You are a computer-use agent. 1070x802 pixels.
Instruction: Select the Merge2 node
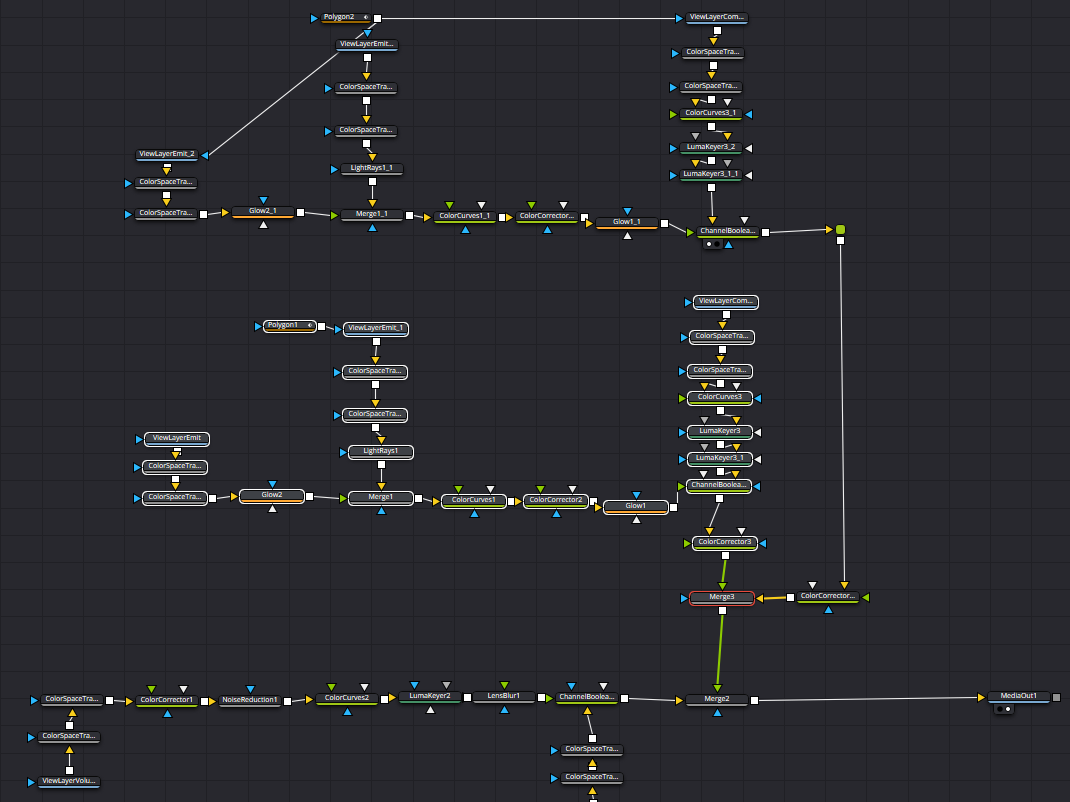[717, 700]
